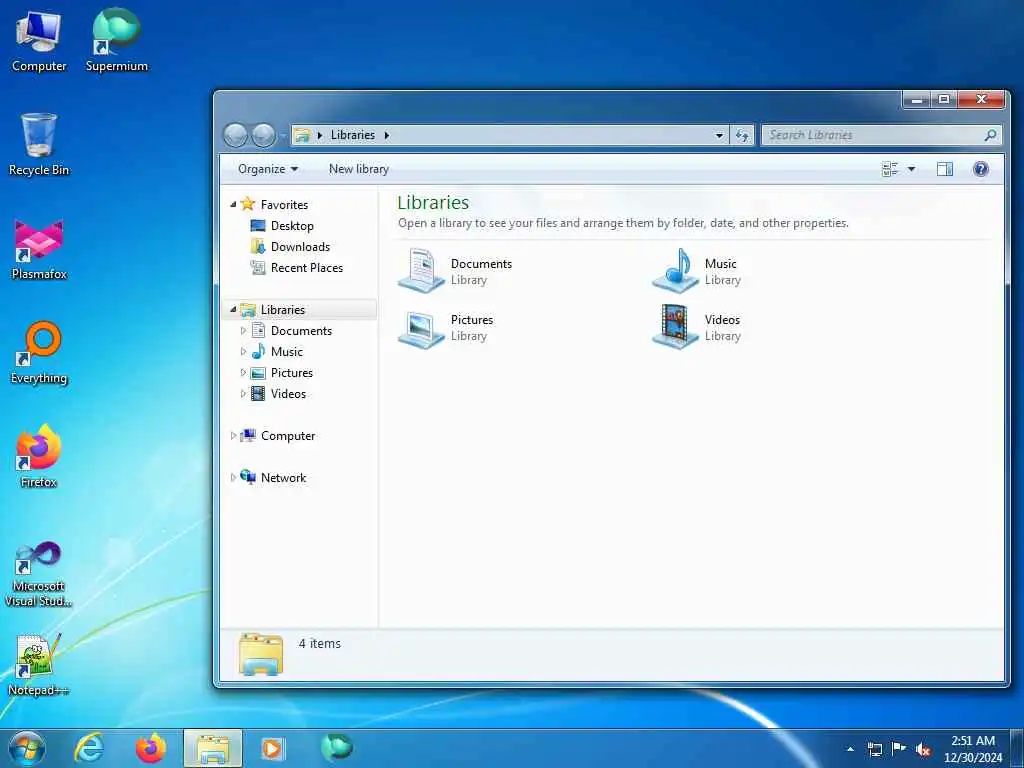Click the taskbar clock and date

tap(972, 749)
